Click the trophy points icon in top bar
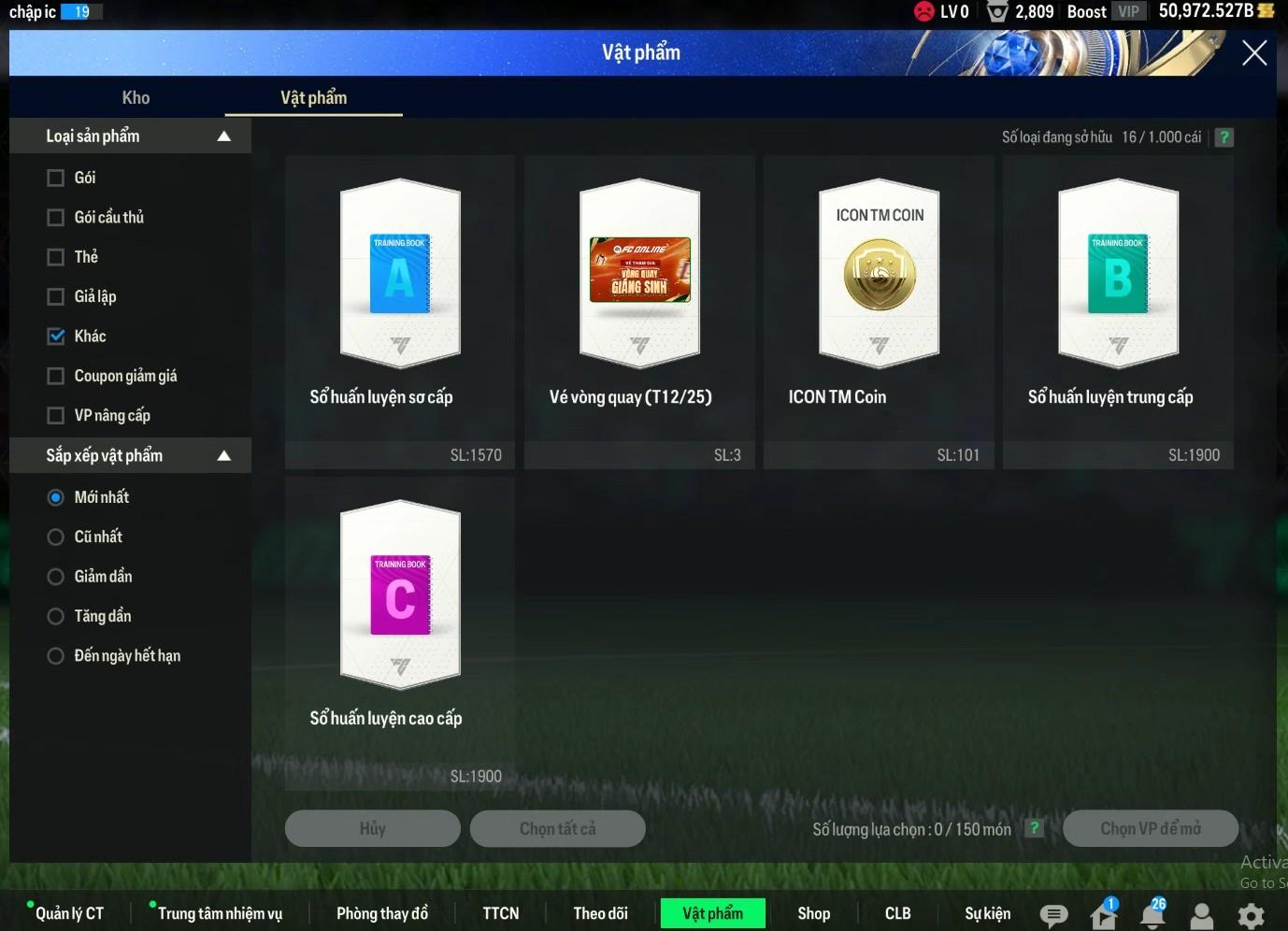1288x931 pixels. pos(997,11)
